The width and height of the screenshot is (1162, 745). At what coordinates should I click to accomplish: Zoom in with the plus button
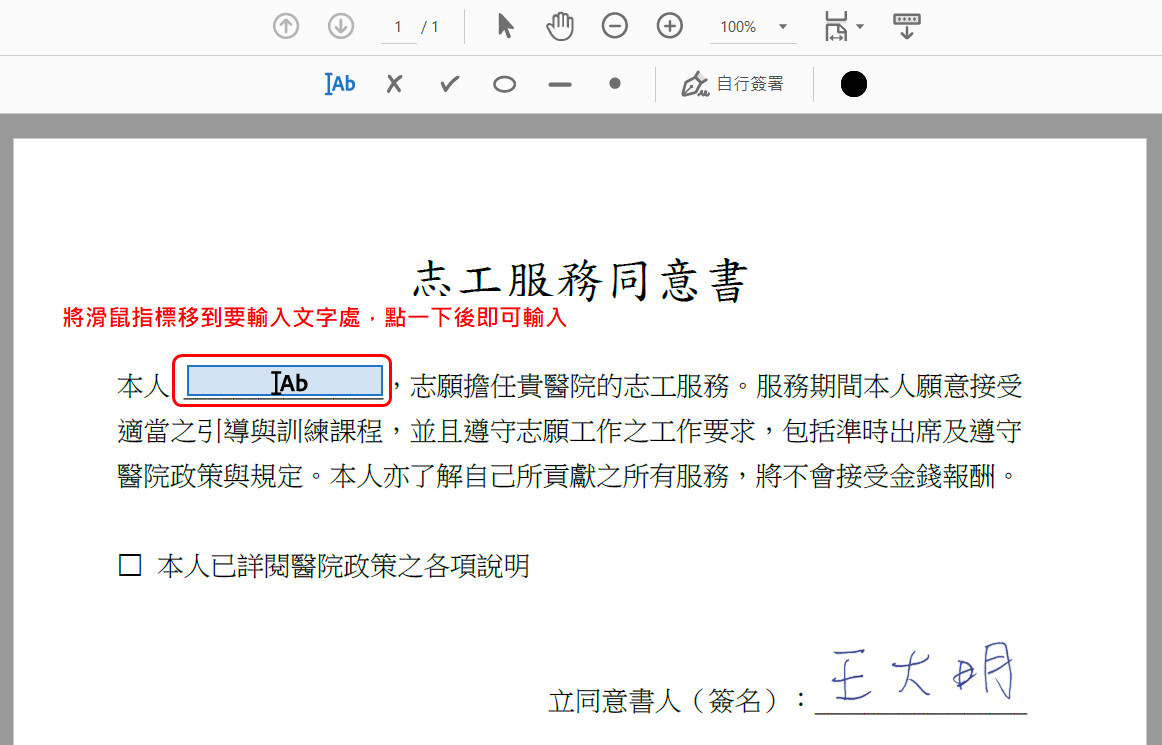point(669,27)
